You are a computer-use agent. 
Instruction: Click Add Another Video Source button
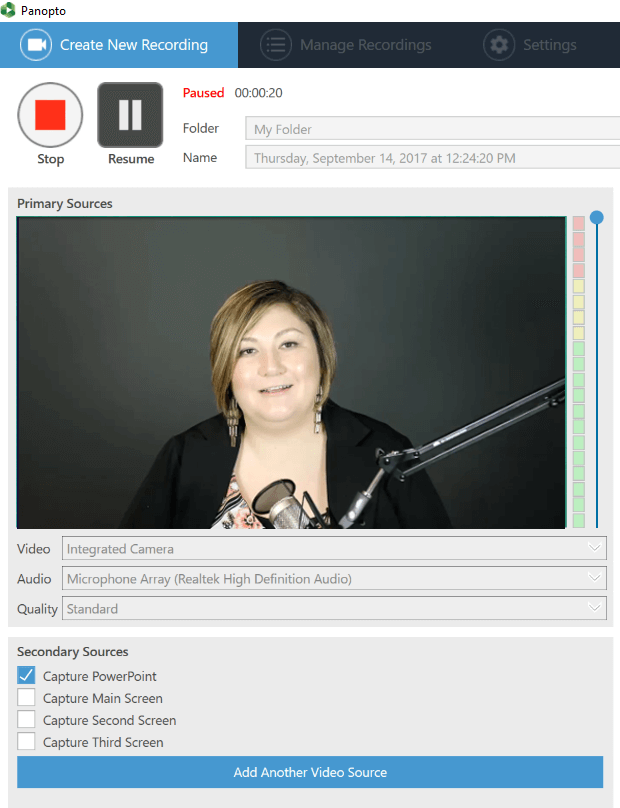point(310,772)
